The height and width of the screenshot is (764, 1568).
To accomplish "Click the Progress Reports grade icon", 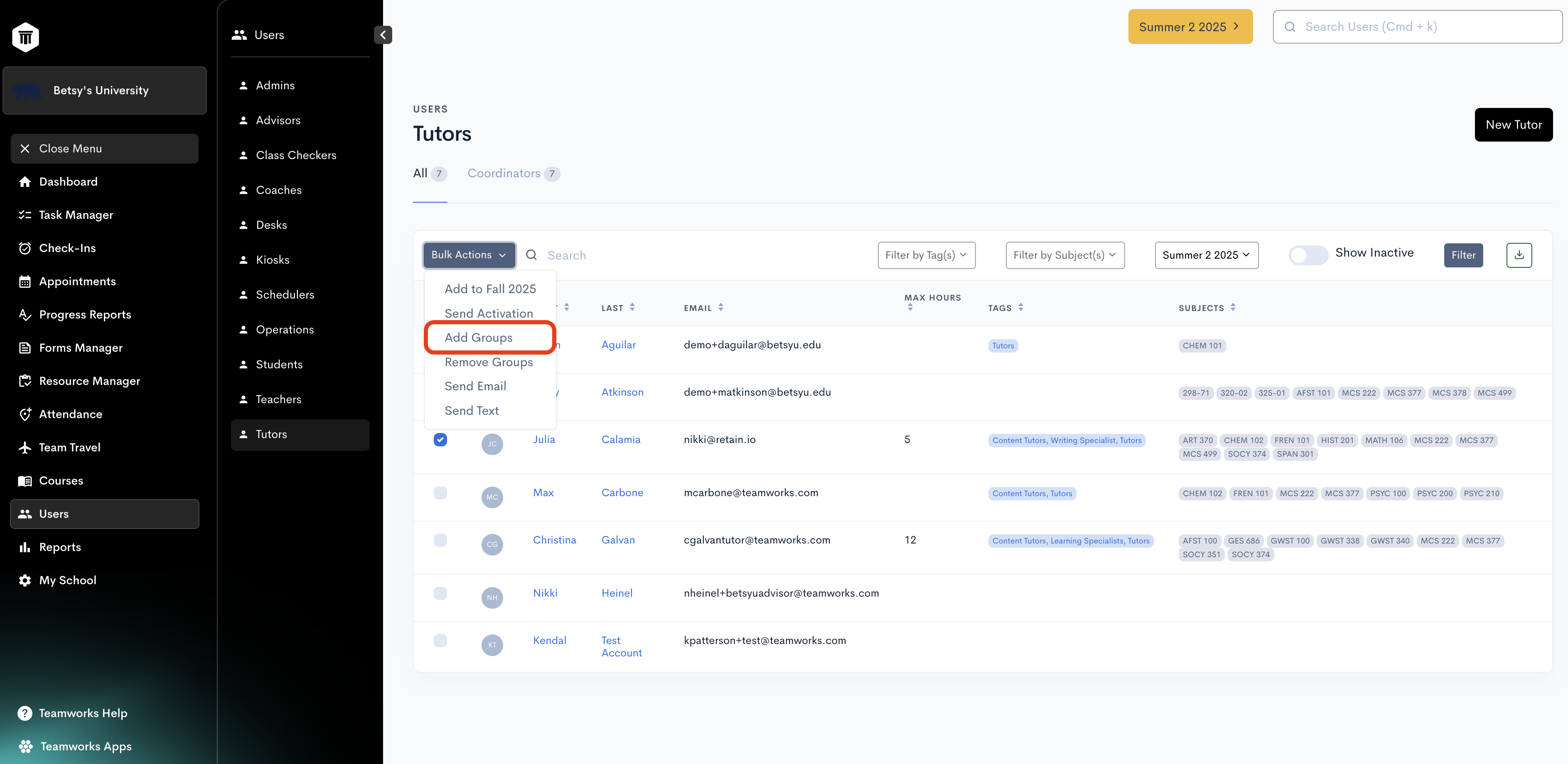I will click(x=25, y=314).
